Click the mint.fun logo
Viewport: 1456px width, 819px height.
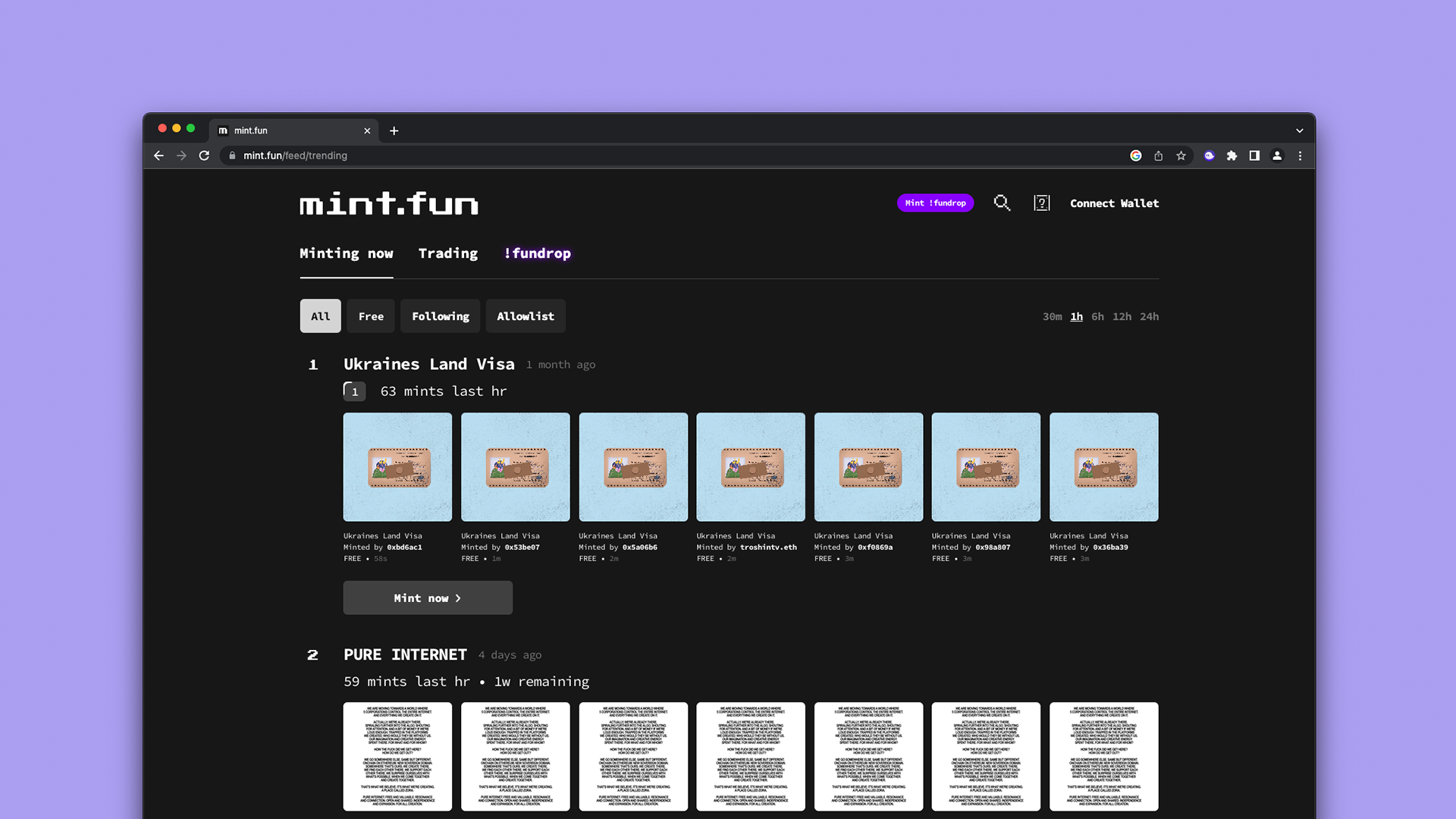tap(388, 203)
